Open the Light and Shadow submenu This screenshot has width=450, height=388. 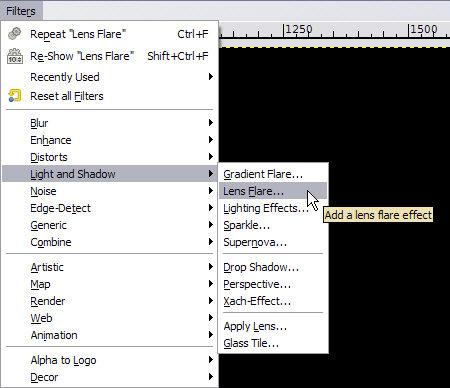pos(110,174)
